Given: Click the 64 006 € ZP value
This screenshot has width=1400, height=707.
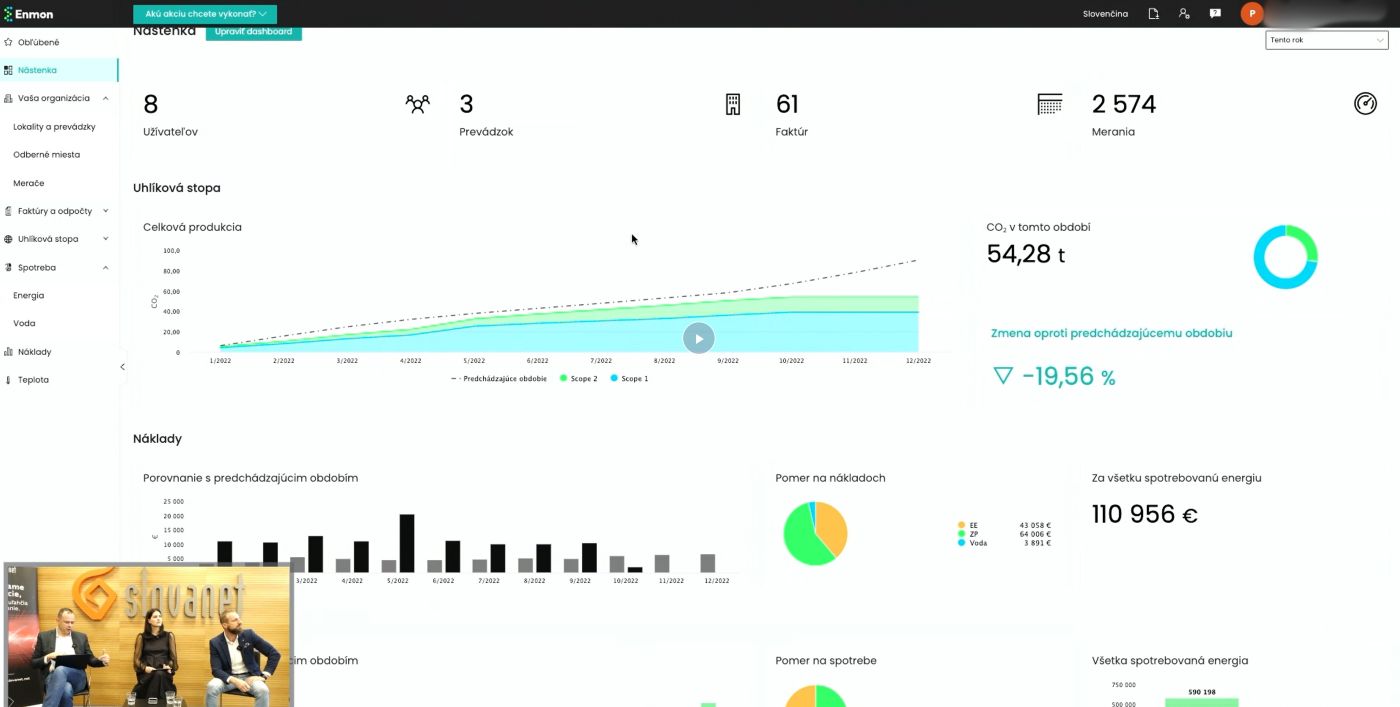Looking at the screenshot, I should pos(1035,534).
